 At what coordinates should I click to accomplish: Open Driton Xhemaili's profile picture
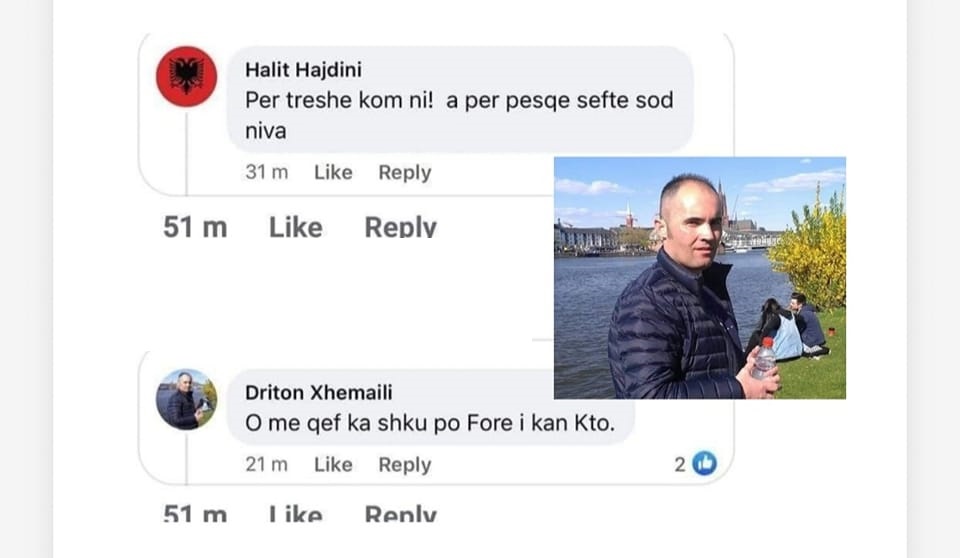pyautogui.click(x=186, y=399)
